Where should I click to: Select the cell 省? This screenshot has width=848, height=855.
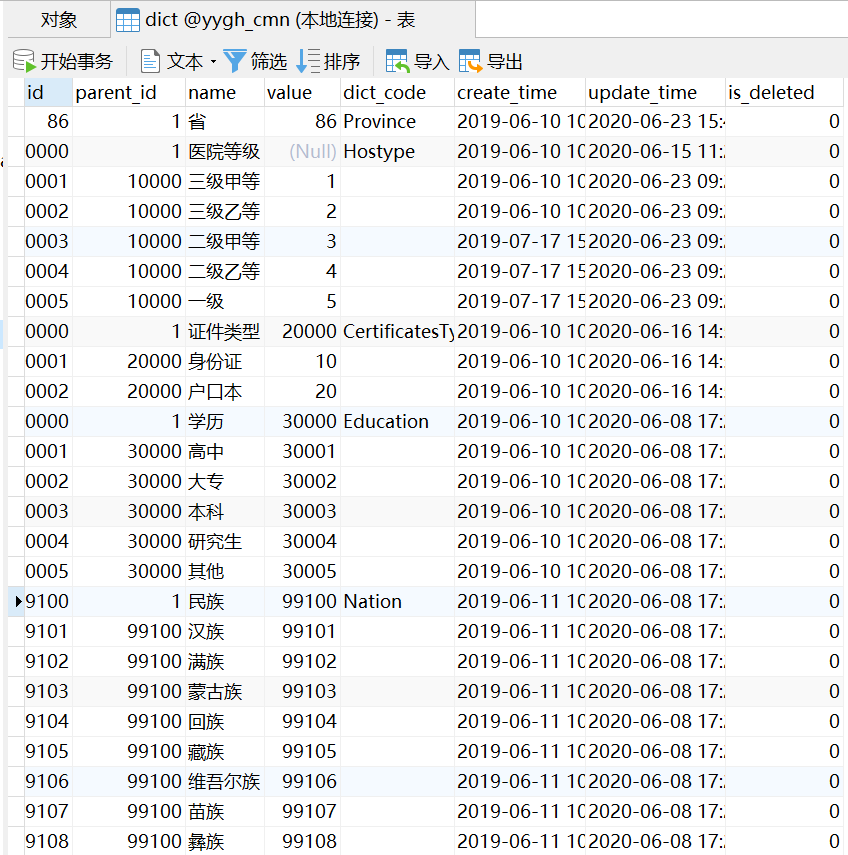225,121
